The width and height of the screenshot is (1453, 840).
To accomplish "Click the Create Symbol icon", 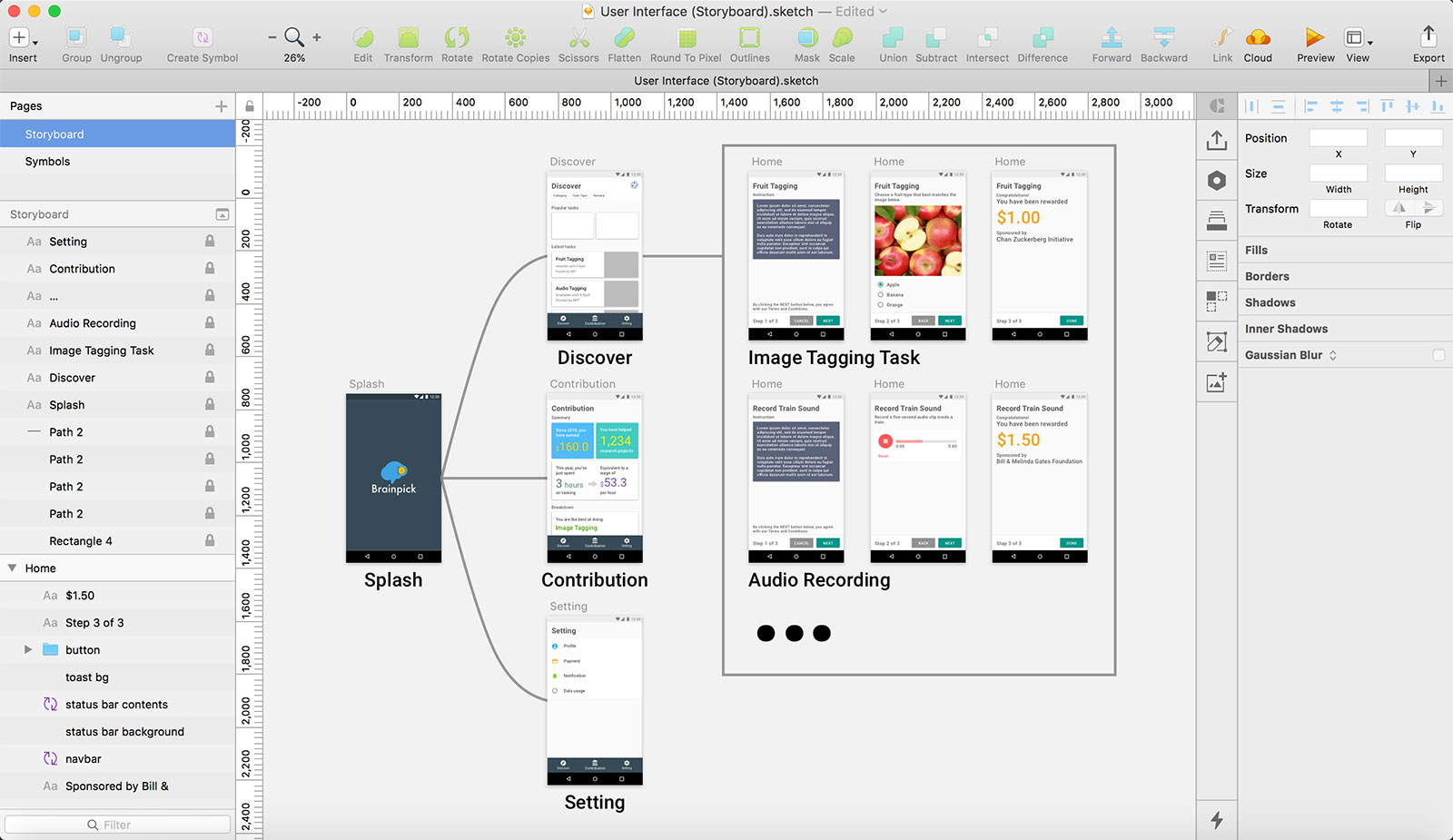I will click(203, 37).
